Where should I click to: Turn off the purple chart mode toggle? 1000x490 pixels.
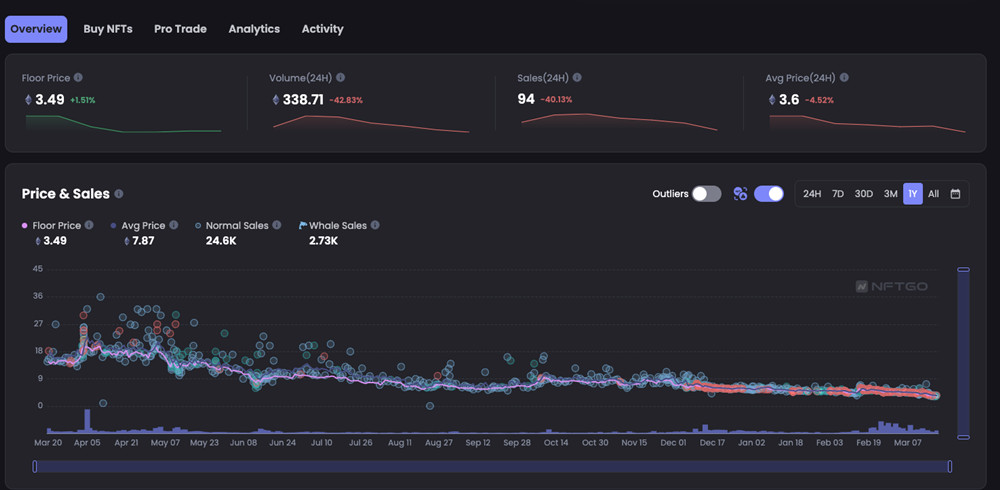point(768,194)
